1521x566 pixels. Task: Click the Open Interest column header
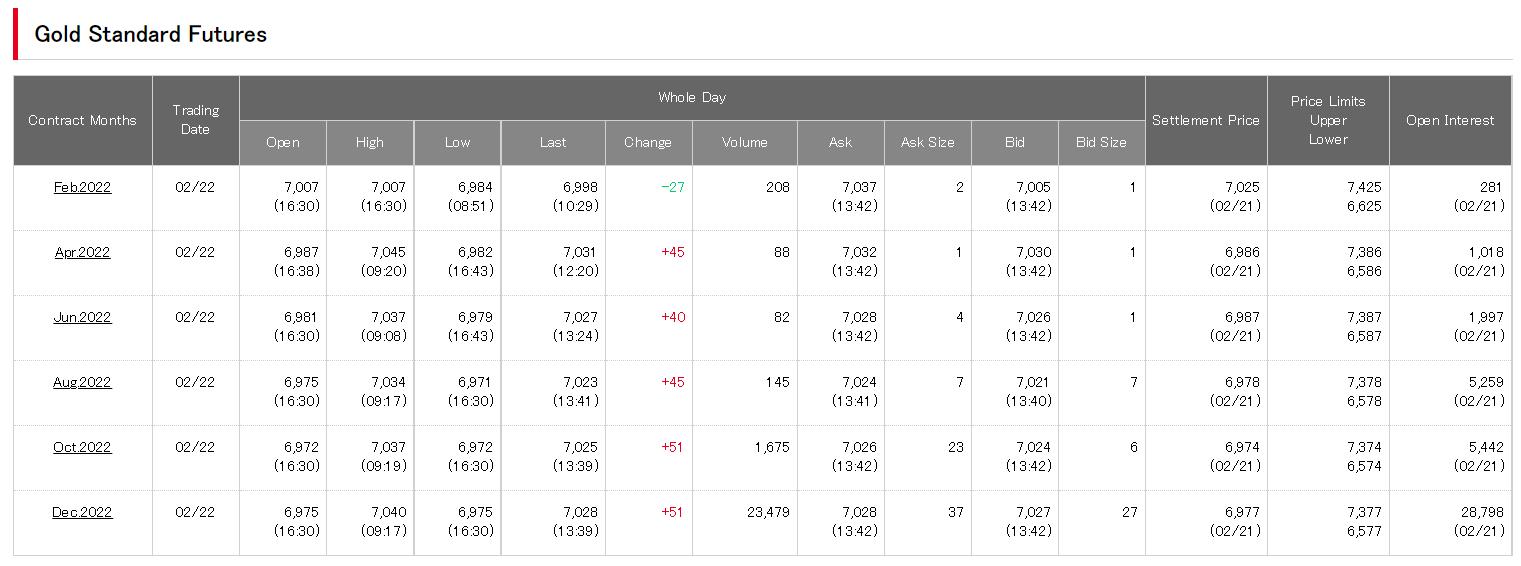point(1450,120)
